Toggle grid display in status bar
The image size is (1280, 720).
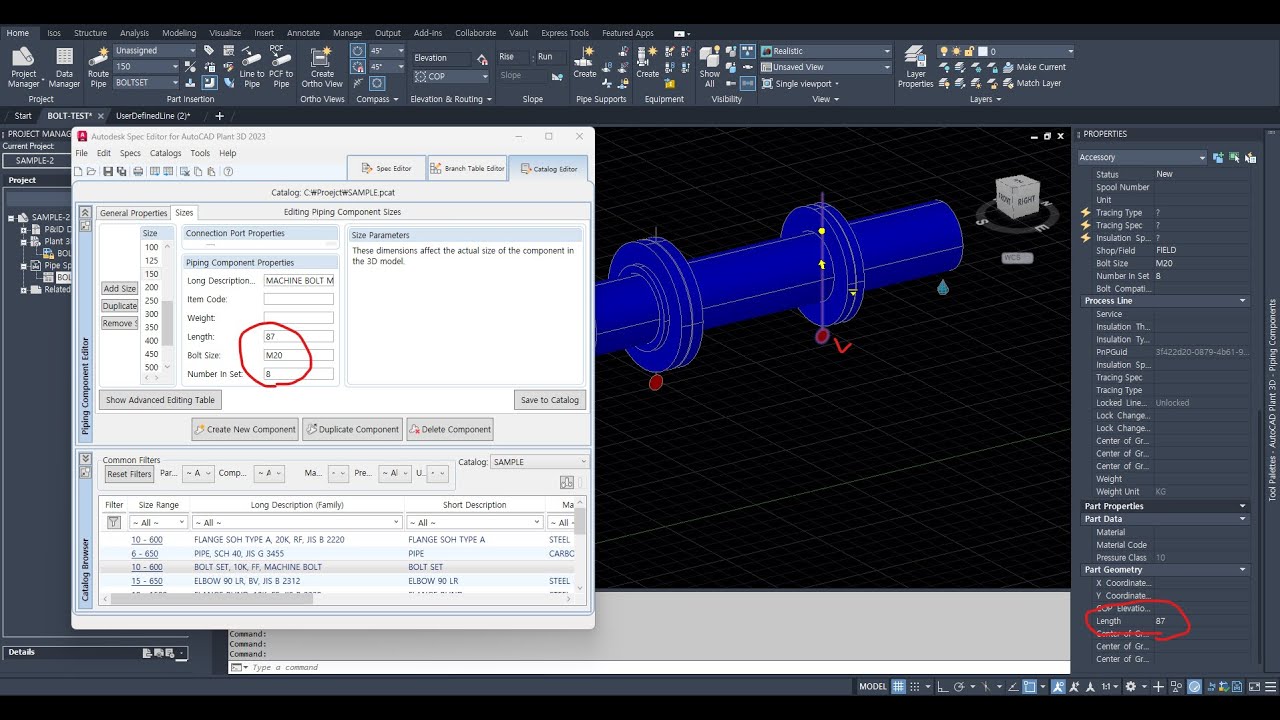(x=899, y=687)
